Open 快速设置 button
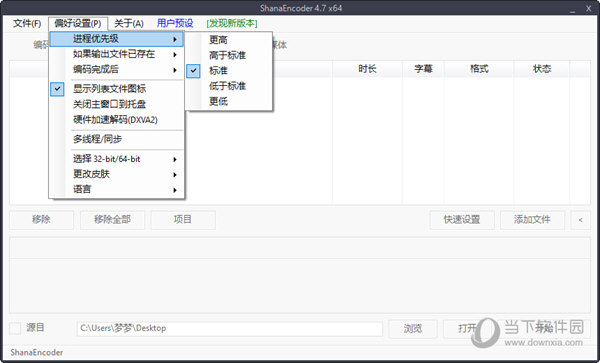Image resolution: width=600 pixels, height=363 pixels. point(462,220)
